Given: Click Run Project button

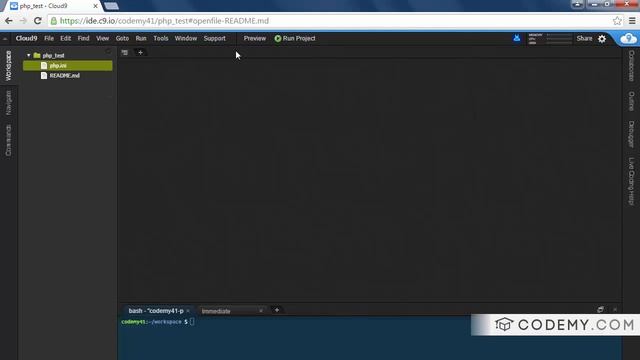Looking at the screenshot, I should tap(295, 38).
